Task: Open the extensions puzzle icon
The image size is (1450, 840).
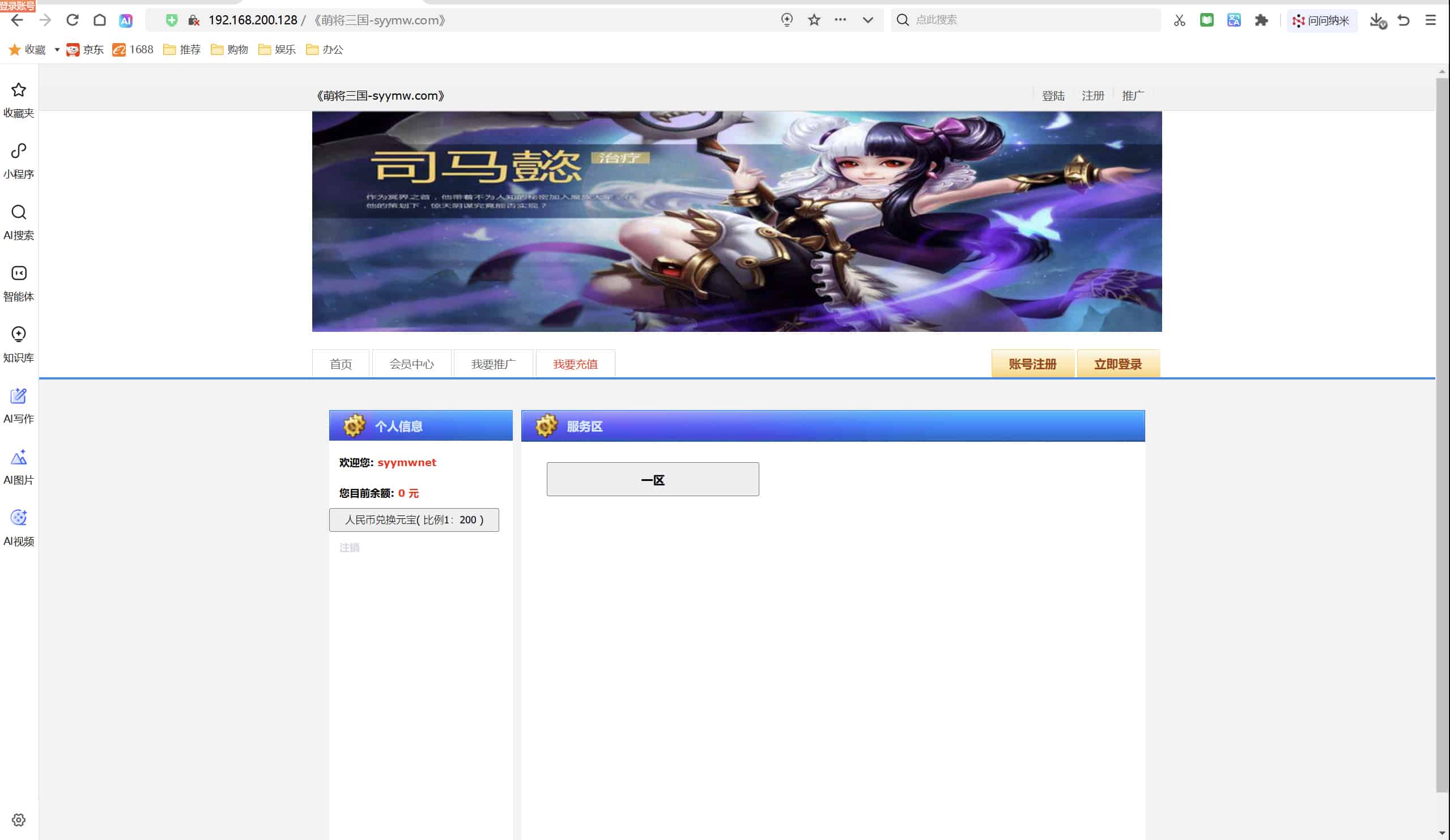Action: pyautogui.click(x=1261, y=20)
